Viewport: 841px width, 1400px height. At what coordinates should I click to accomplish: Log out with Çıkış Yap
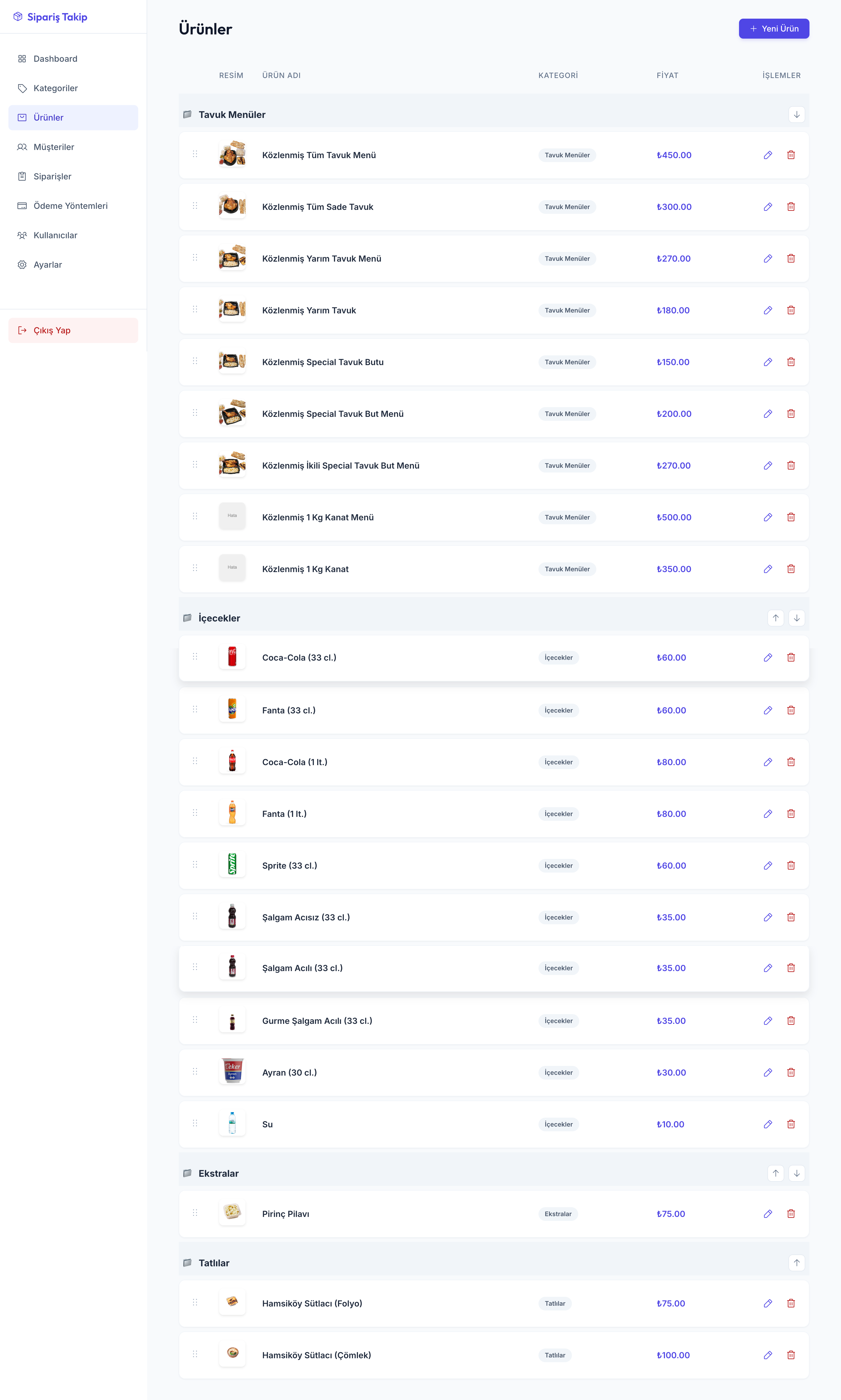pos(73,331)
